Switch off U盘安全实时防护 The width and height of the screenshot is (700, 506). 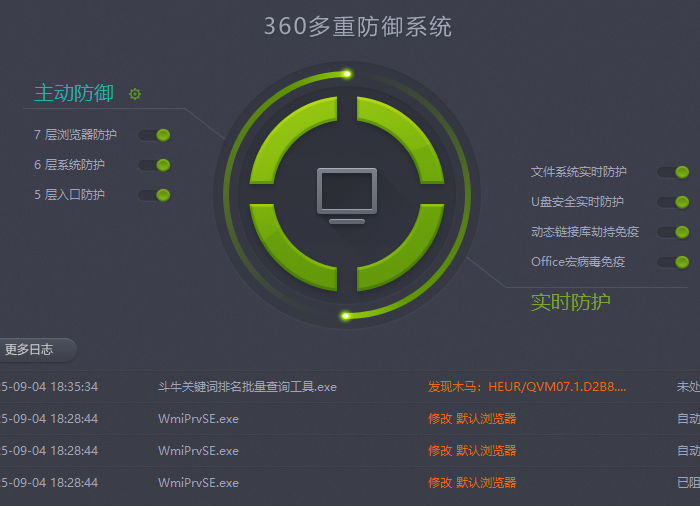[x=674, y=202]
